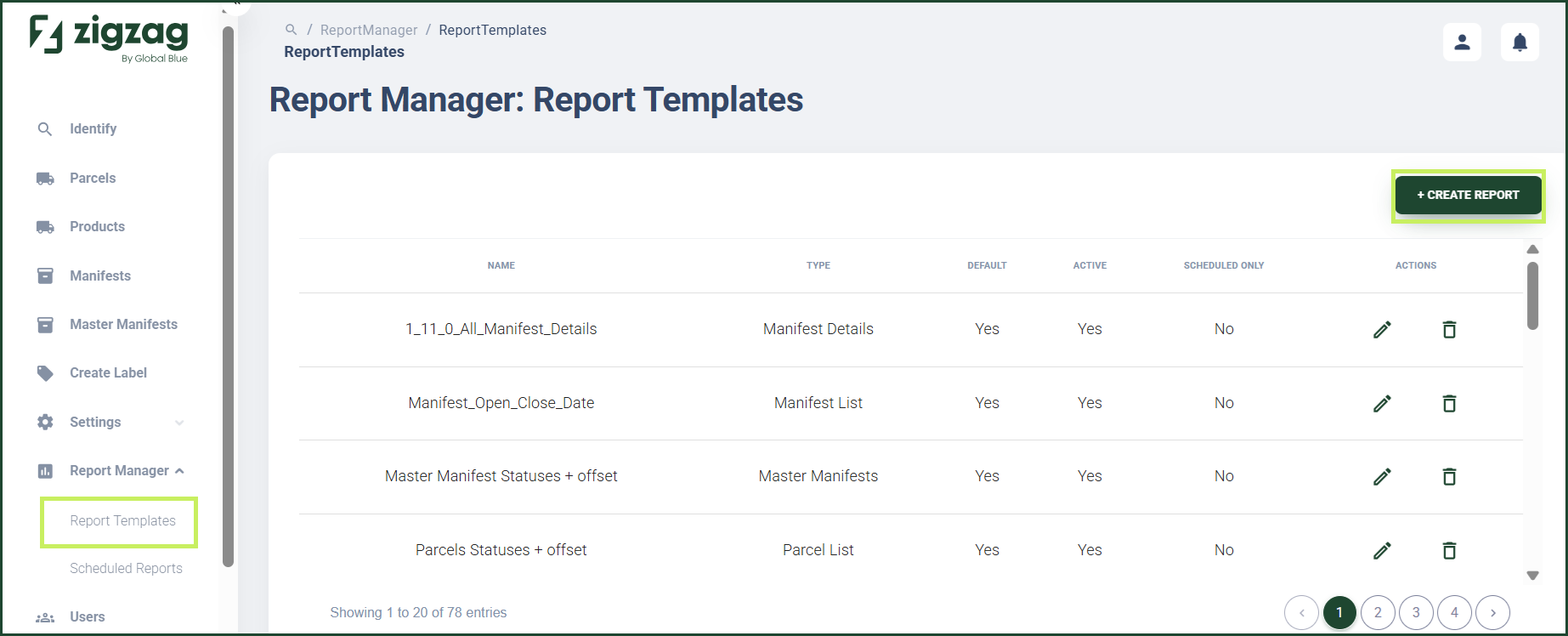Screen dimensions: 1568x636
Task: Sort by SCHEDULED ONLY column header
Action: click(1224, 265)
